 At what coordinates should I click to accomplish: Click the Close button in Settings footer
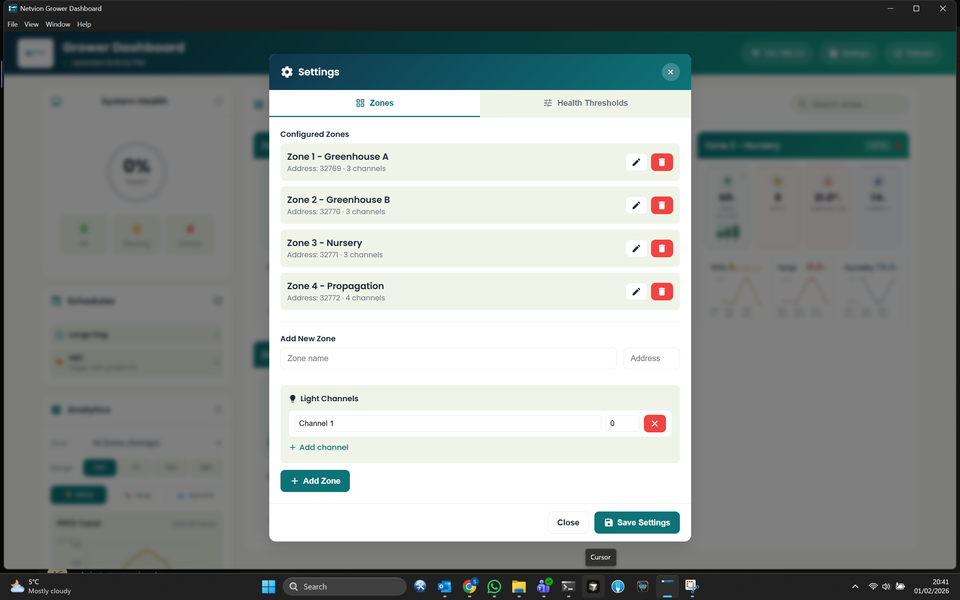(568, 522)
